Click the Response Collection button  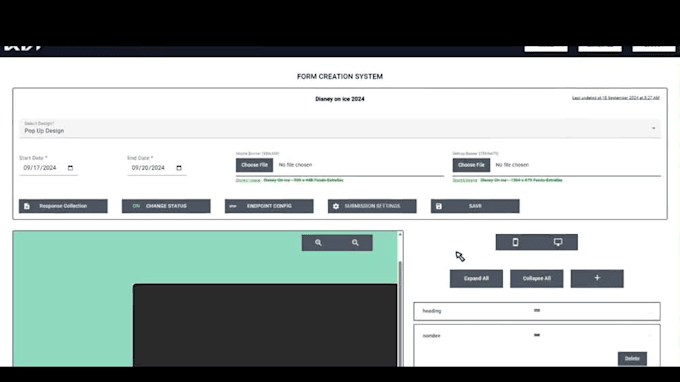coord(63,206)
